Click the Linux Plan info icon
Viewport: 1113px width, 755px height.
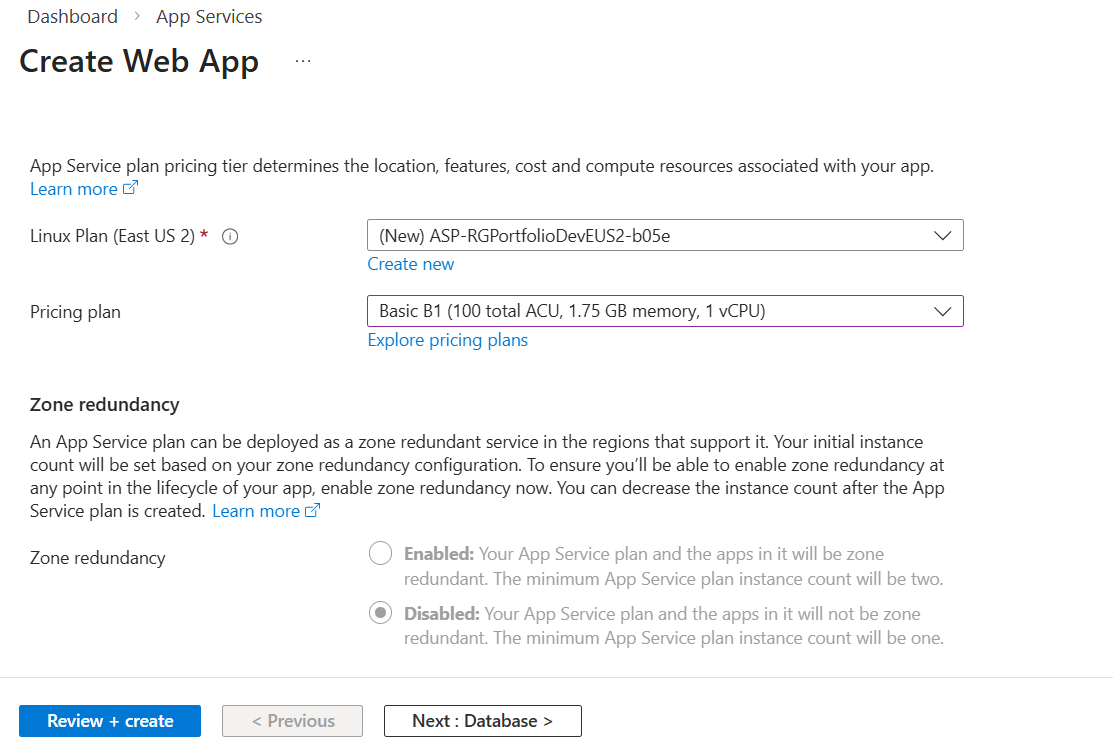pyautogui.click(x=229, y=237)
